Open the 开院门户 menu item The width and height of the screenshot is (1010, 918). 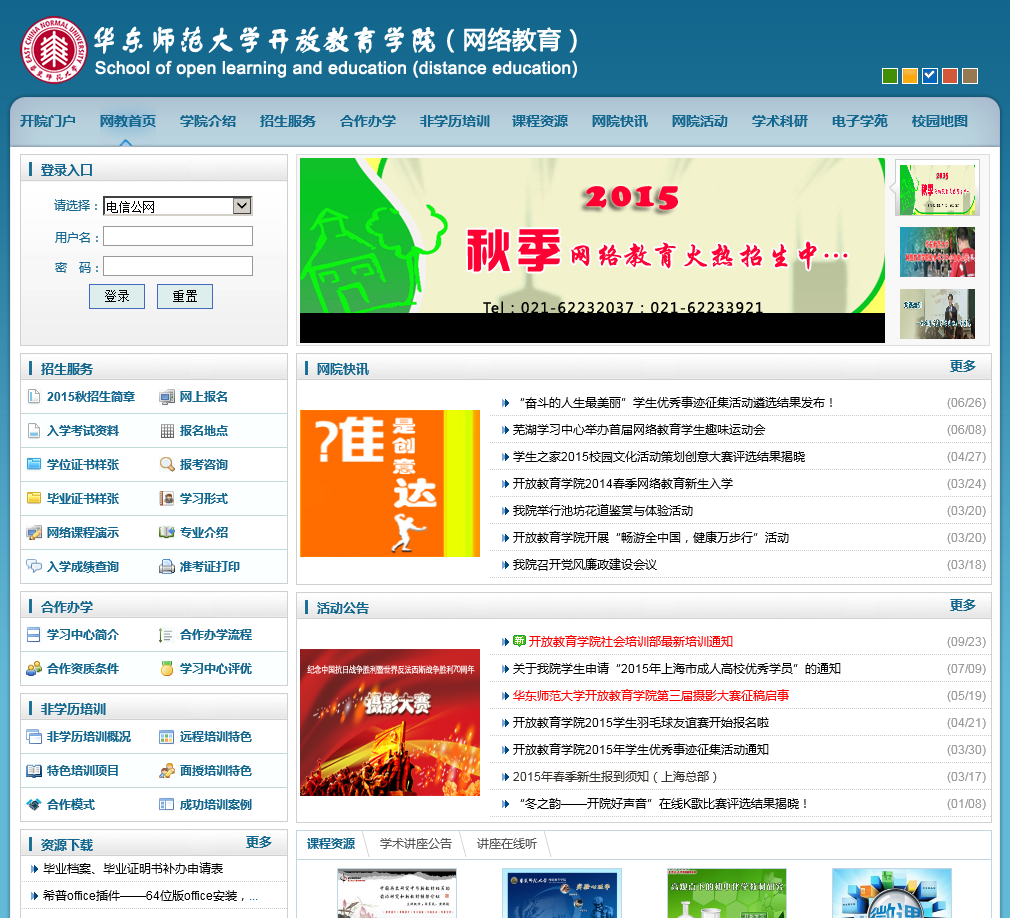click(x=48, y=121)
